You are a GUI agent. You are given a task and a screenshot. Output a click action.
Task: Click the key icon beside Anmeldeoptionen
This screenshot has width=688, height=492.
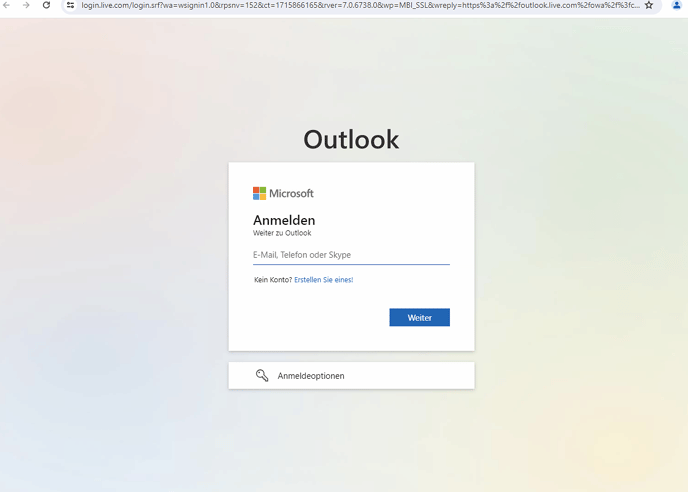click(x=262, y=375)
